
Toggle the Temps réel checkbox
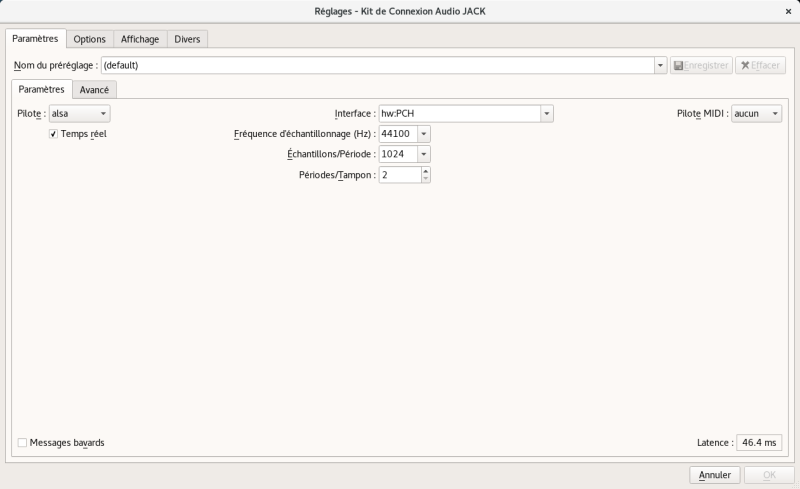53,134
